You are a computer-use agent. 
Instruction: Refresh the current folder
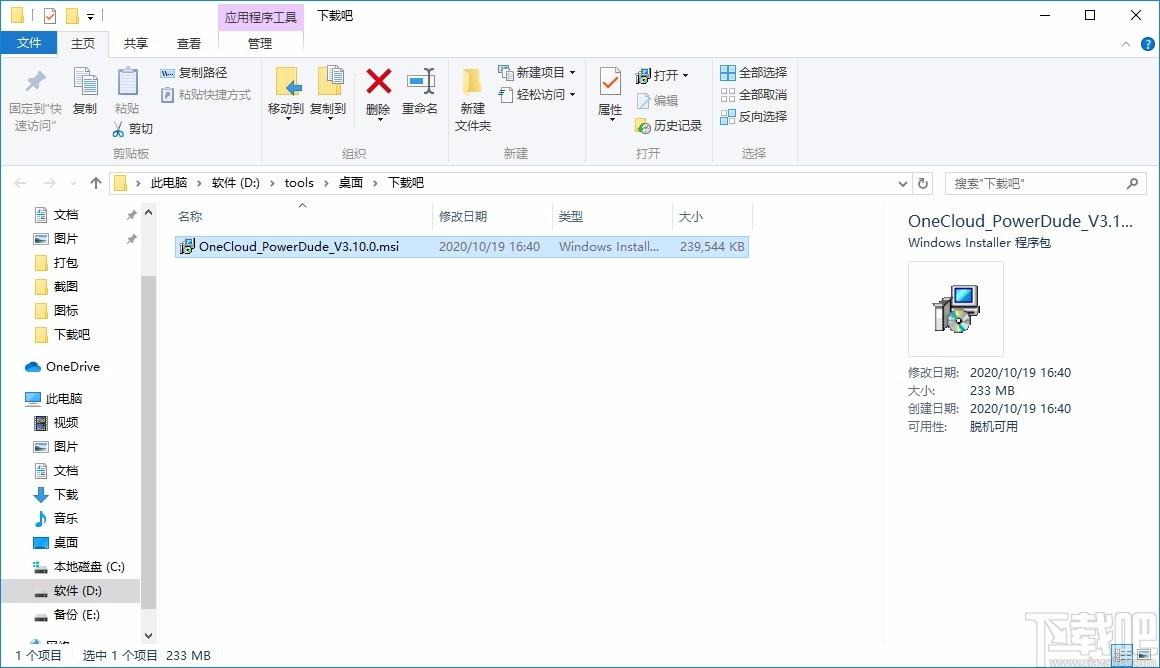[x=923, y=183]
